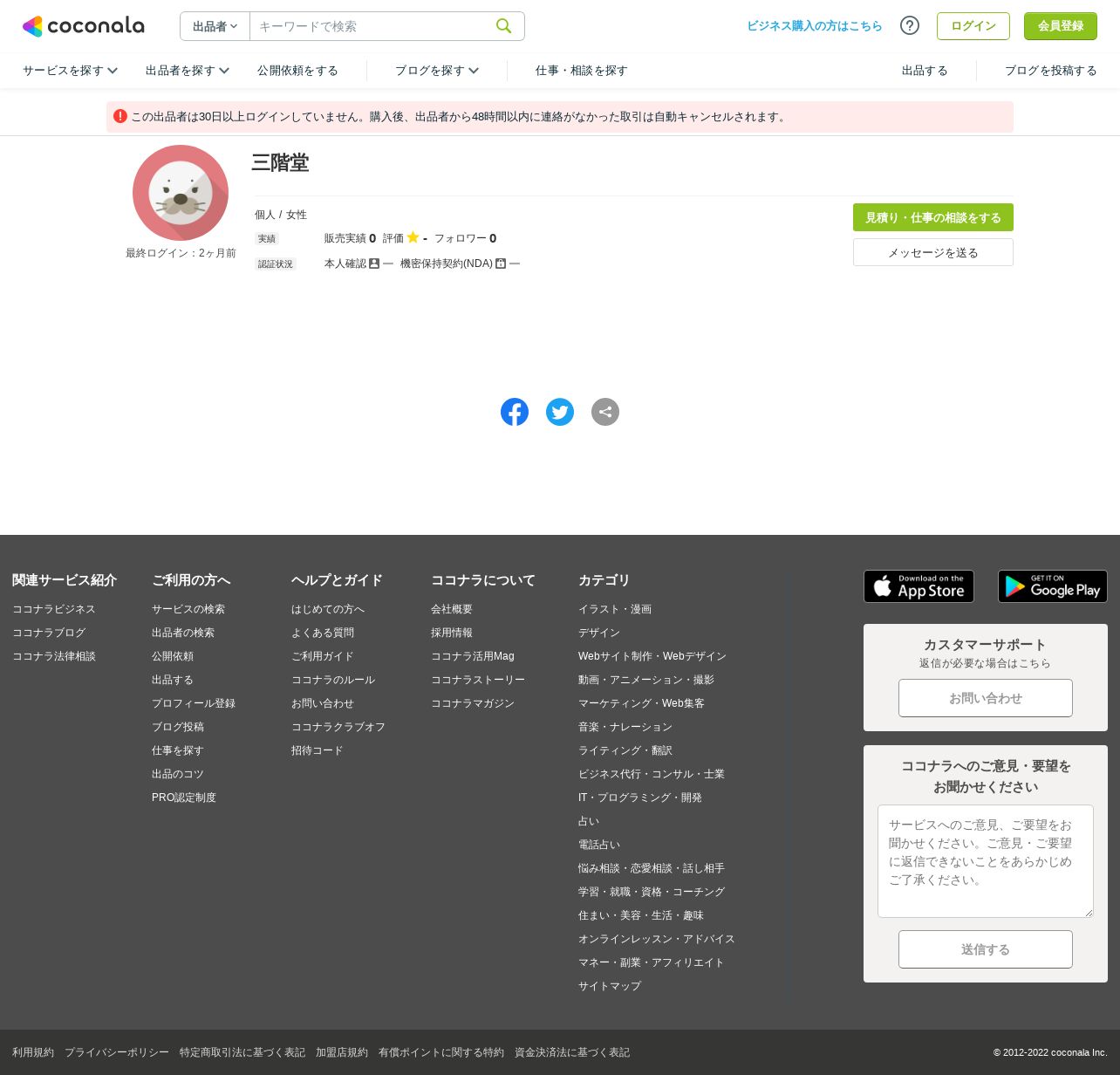Open ココナラビジネス footer link
This screenshot has width=1120, height=1075.
[x=54, y=609]
